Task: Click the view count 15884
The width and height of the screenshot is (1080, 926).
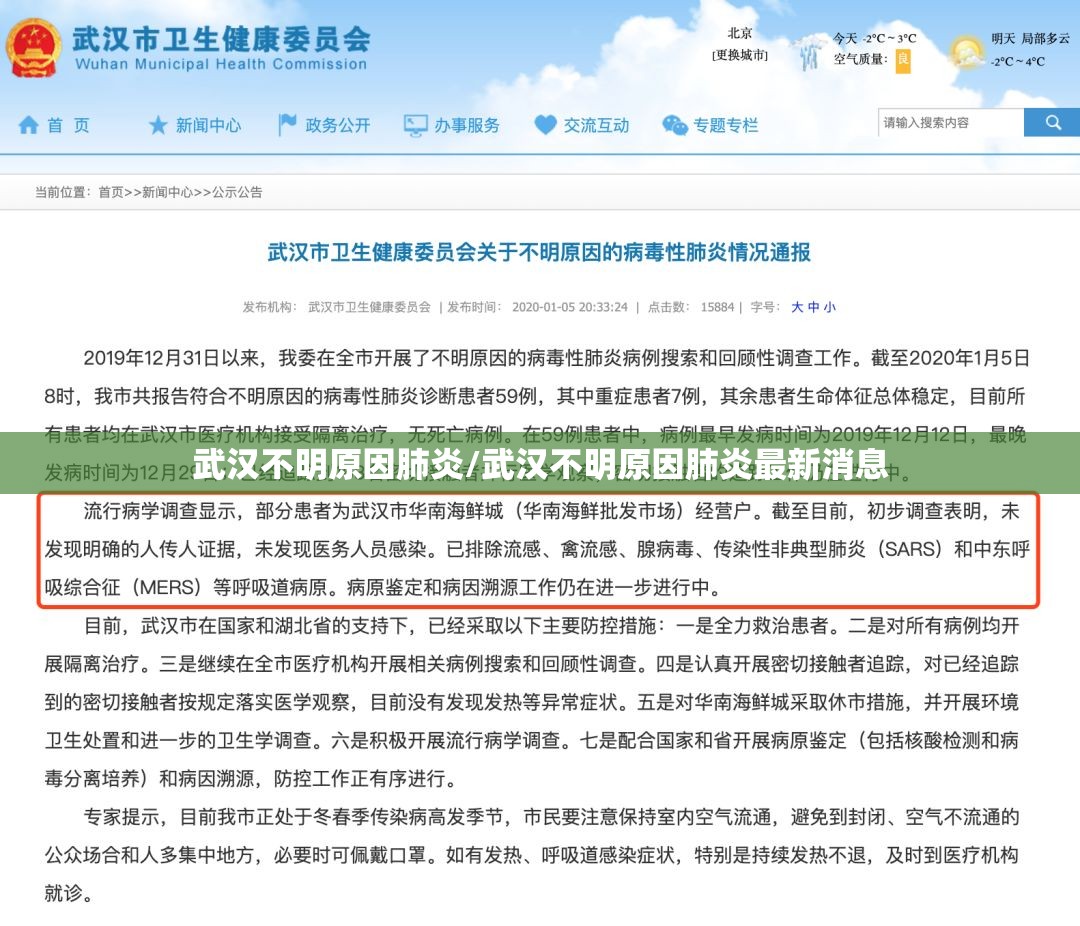Action: pyautogui.click(x=717, y=307)
